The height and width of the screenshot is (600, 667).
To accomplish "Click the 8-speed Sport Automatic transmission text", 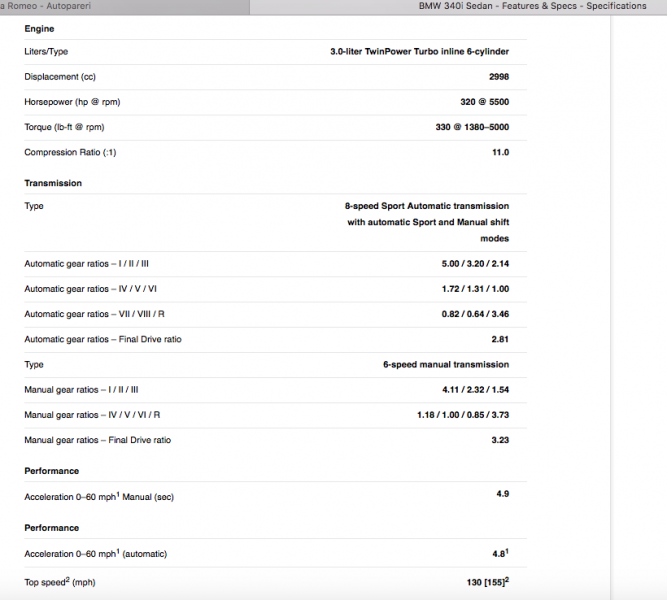I will (425, 206).
